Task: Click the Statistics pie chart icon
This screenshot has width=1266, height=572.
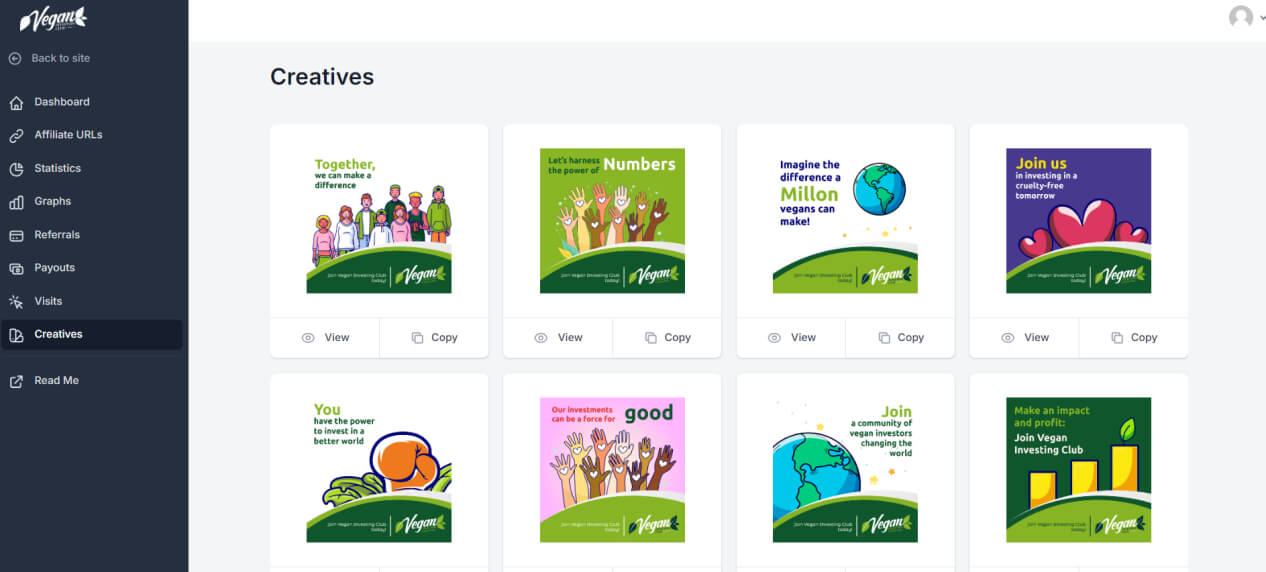Action: [16, 168]
